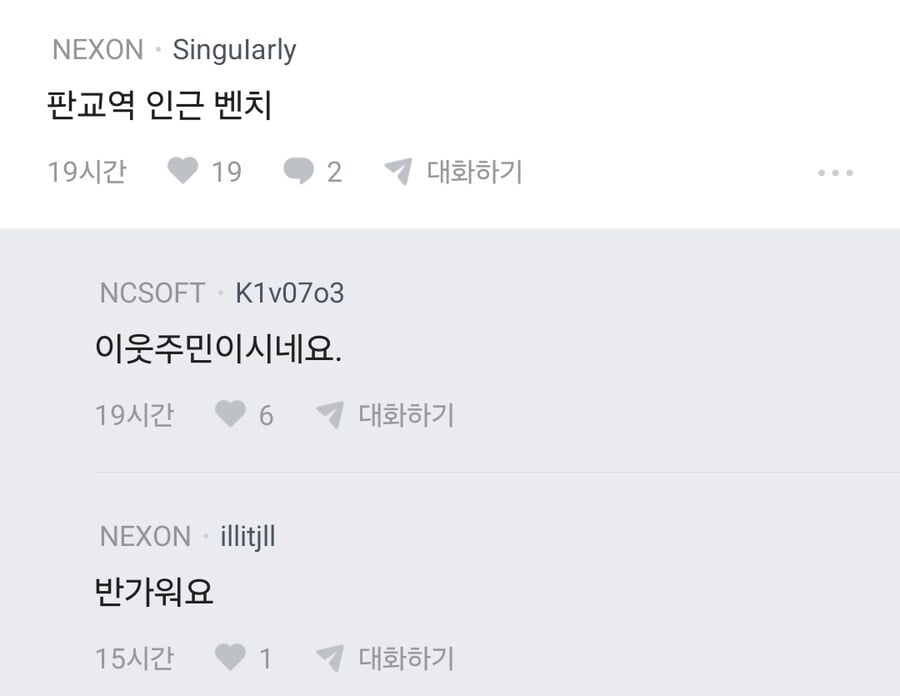
Task: Click the 15시간 timestamp on illitjll's comment
Action: [x=134, y=658]
